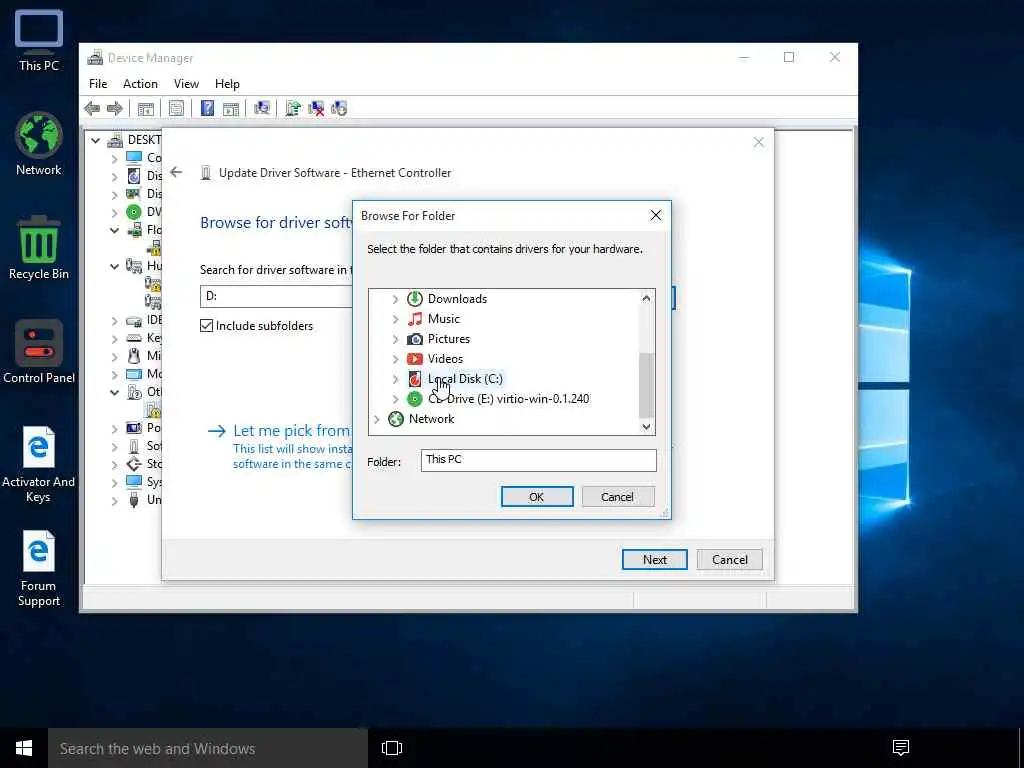
Task: Click the Music folder icon
Action: (x=415, y=319)
